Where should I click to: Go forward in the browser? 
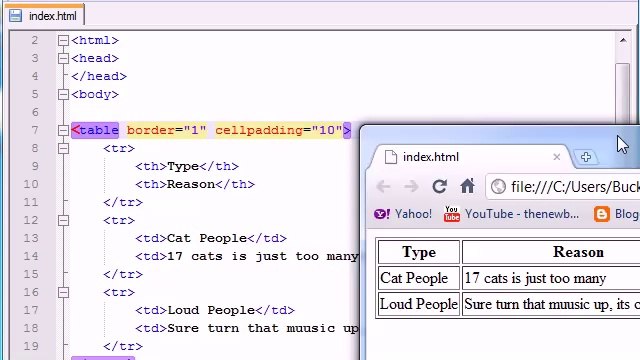[x=411, y=187]
